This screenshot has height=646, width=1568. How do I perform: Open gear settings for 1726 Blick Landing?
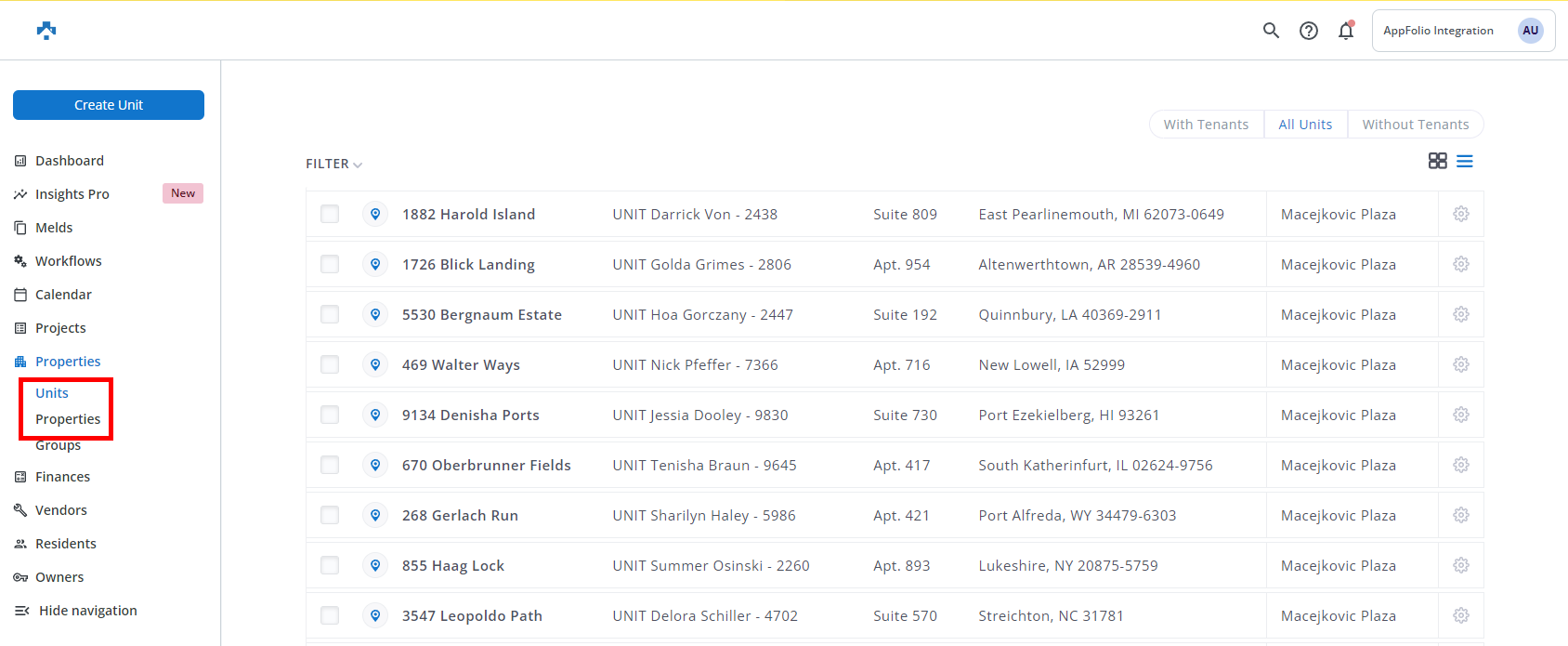[1461, 264]
